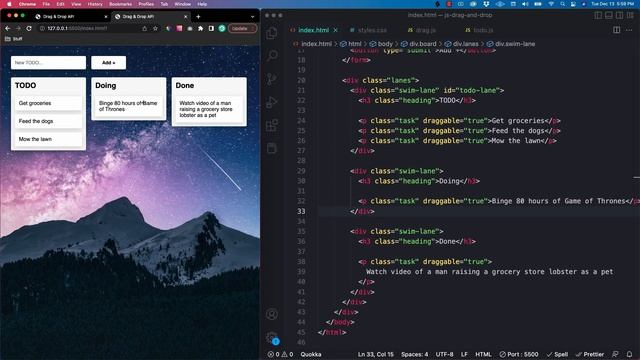
Task: Expand body breadcrumb in VS Code
Action: click(x=381, y=44)
